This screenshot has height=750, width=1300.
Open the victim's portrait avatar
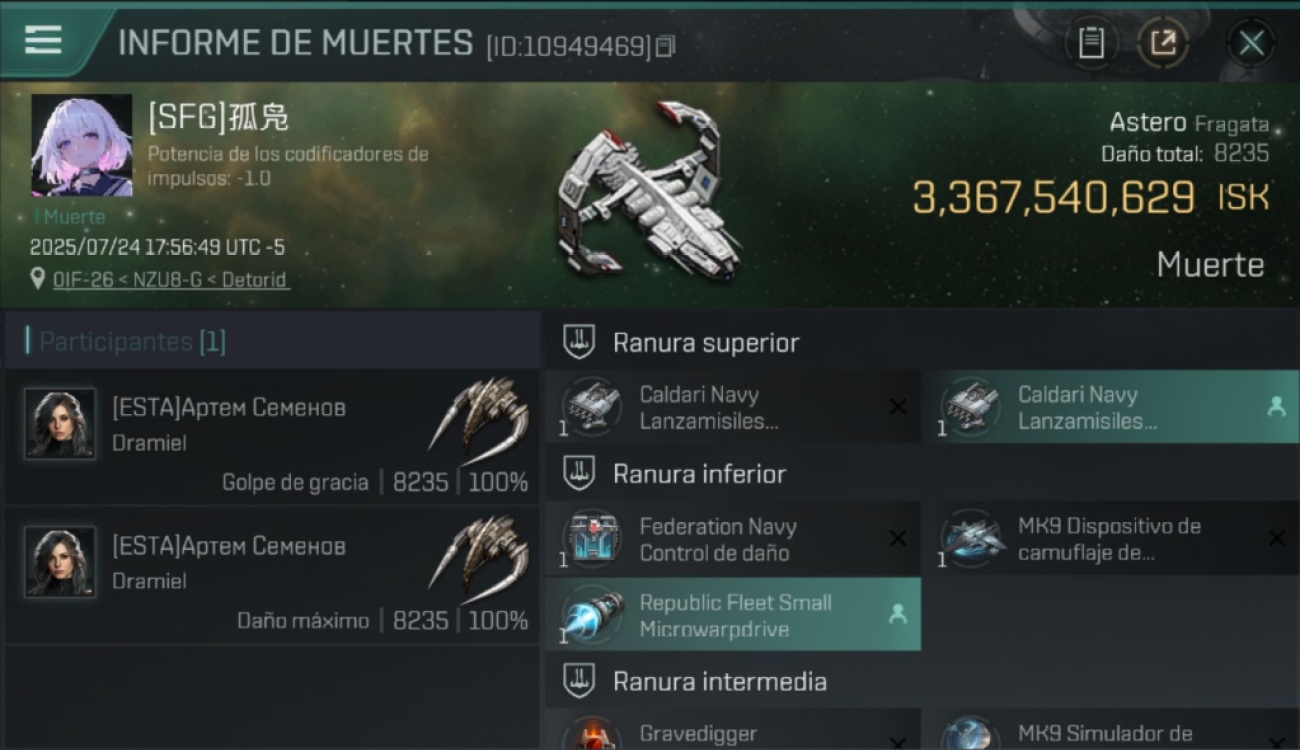[81, 145]
